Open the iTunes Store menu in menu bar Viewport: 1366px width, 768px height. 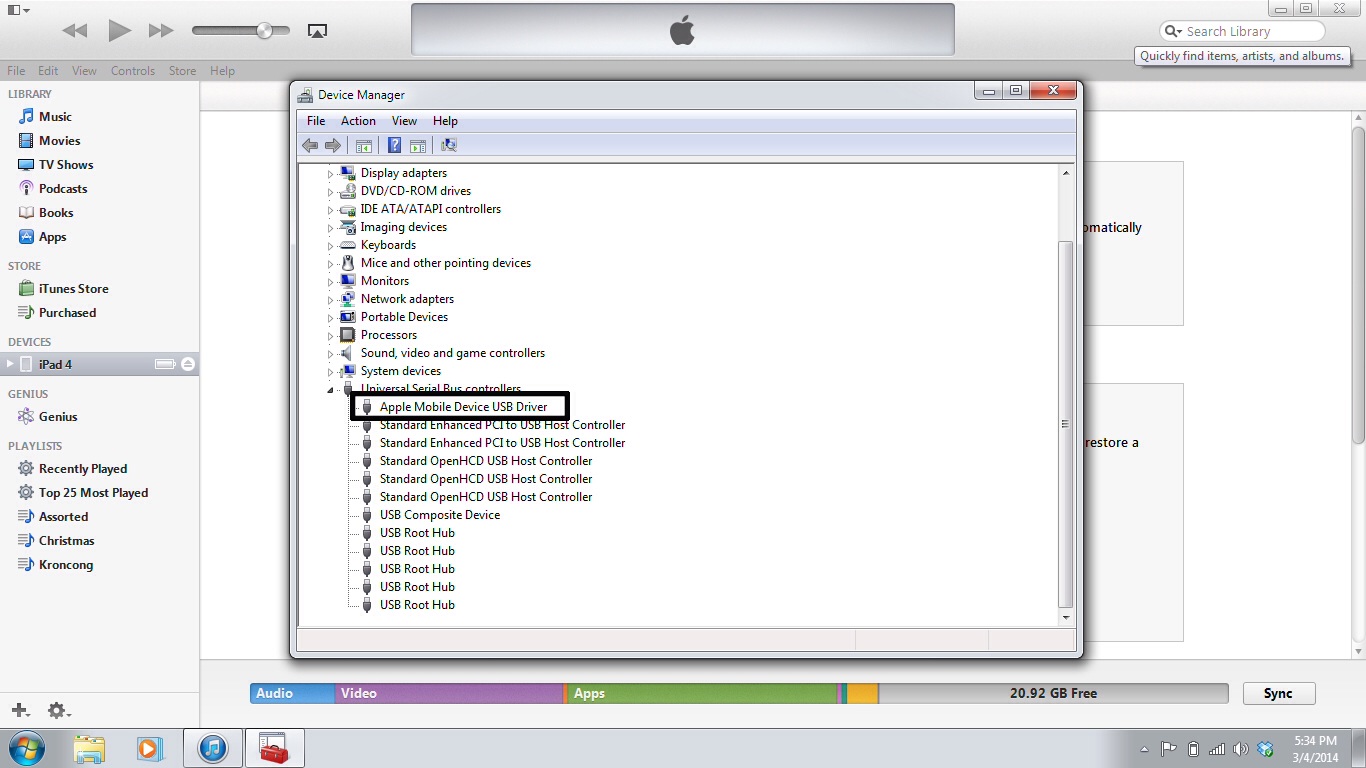182,71
